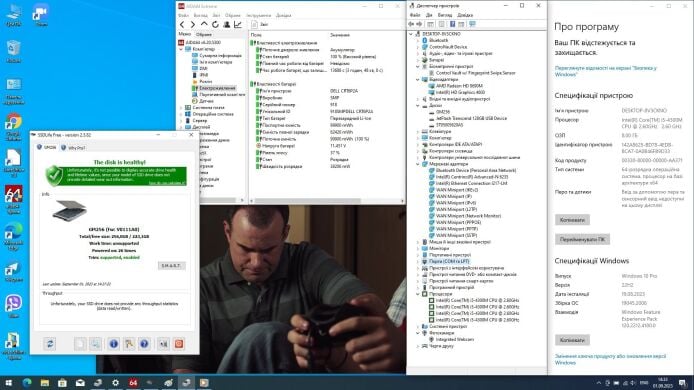Open Device Manager Вигляд menu
The width and height of the screenshot is (694, 390).
pos(445,15)
